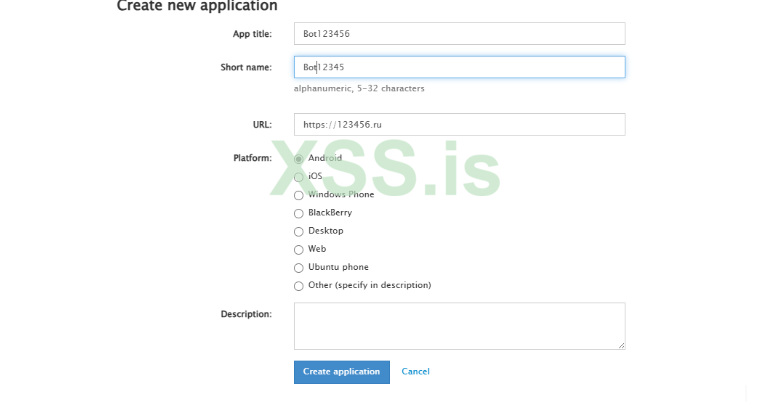The width and height of the screenshot is (770, 406).
Task: Select the Android platform radio button
Action: (x=299, y=159)
